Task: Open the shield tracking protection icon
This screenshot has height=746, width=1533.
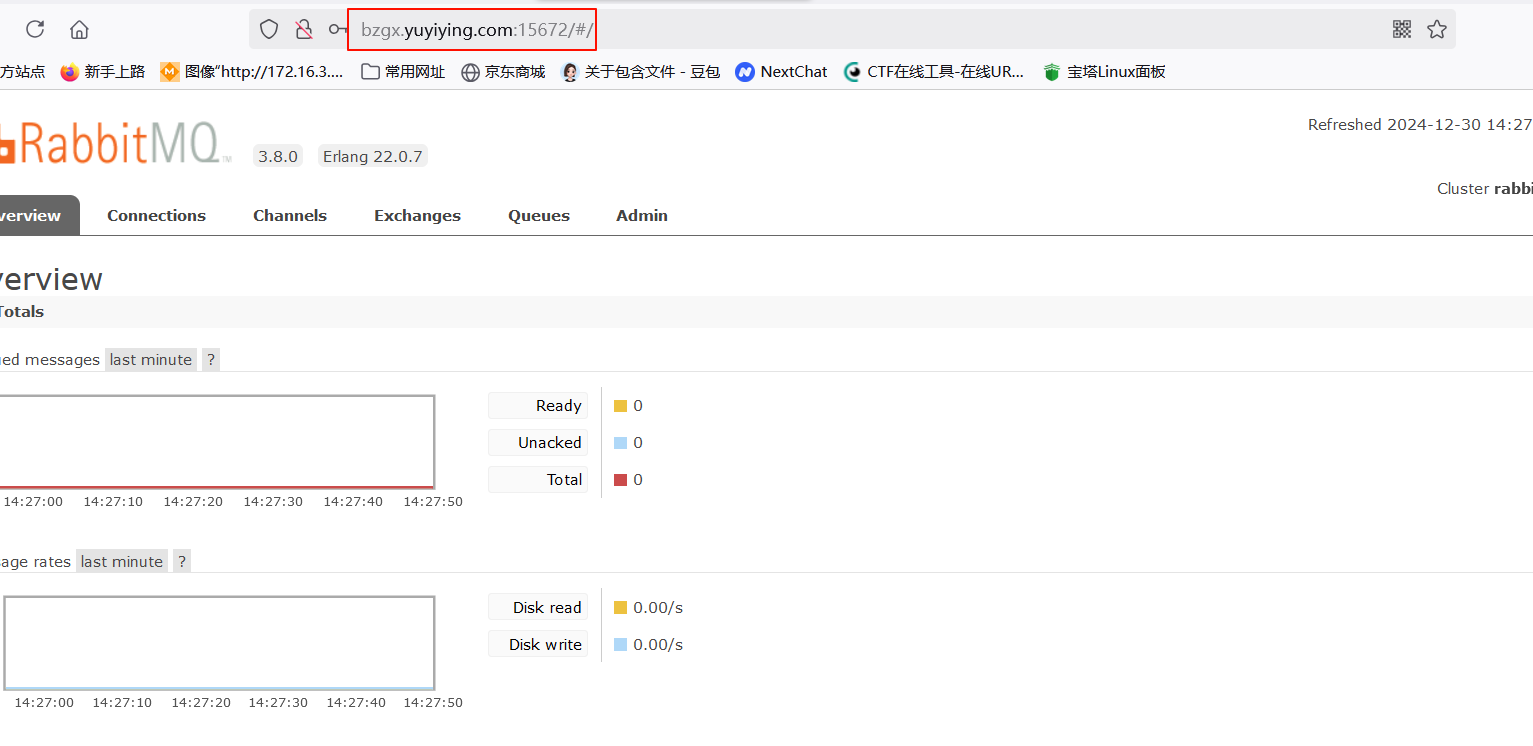Action: 269,29
